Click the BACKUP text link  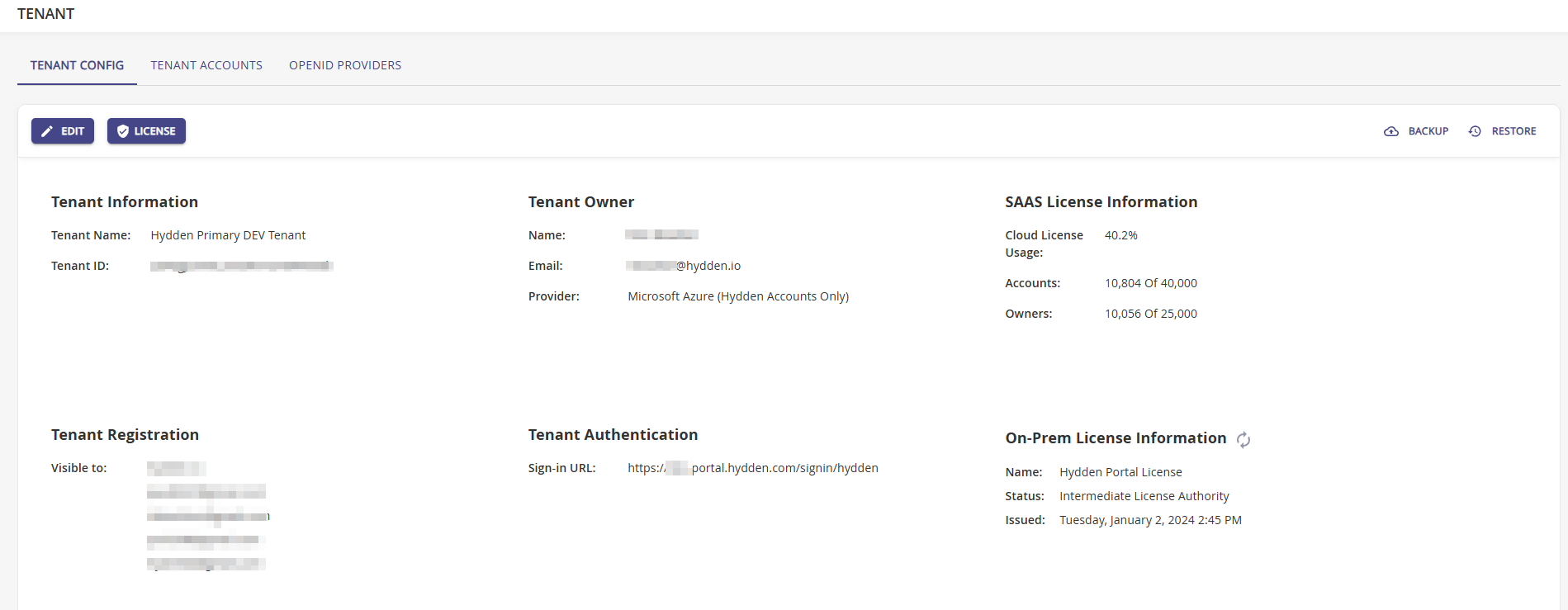(x=1428, y=131)
